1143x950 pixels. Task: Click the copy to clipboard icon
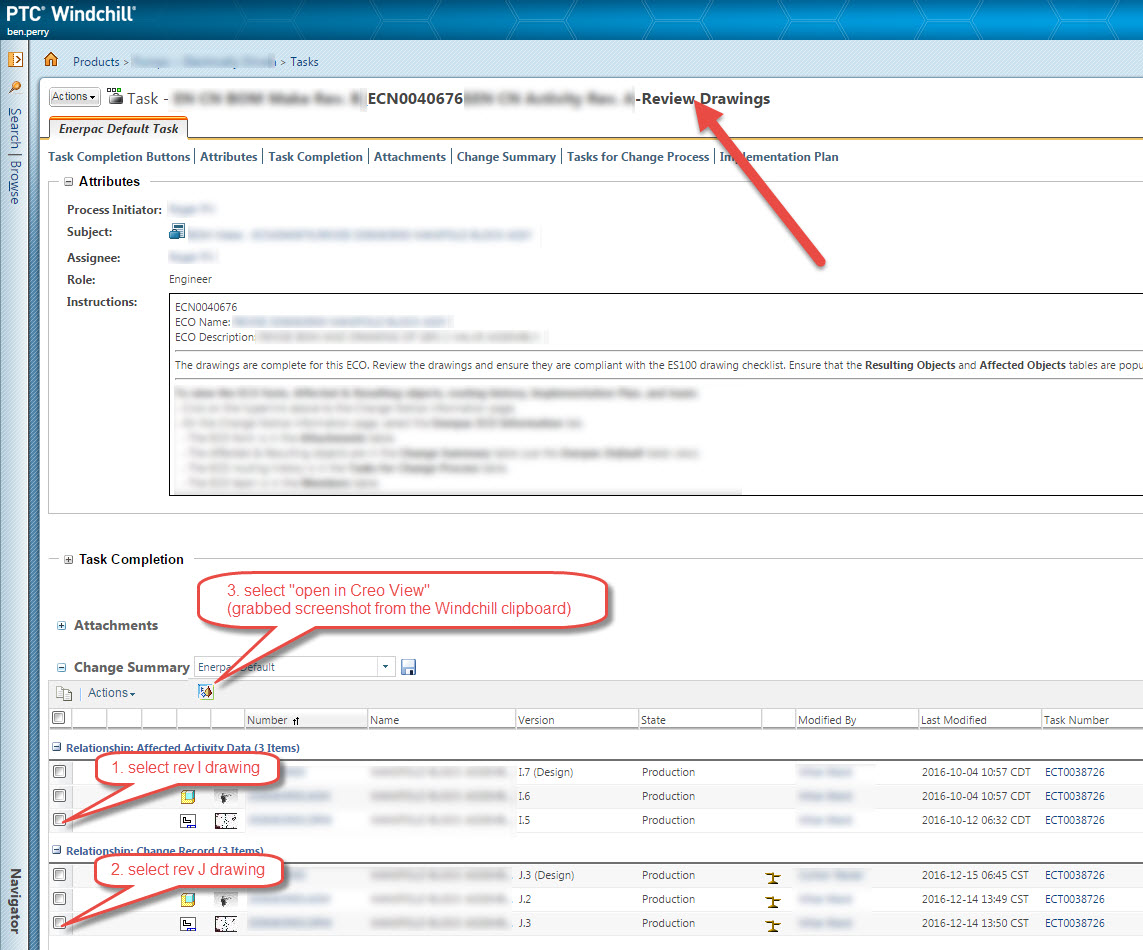pyautogui.click(x=64, y=693)
